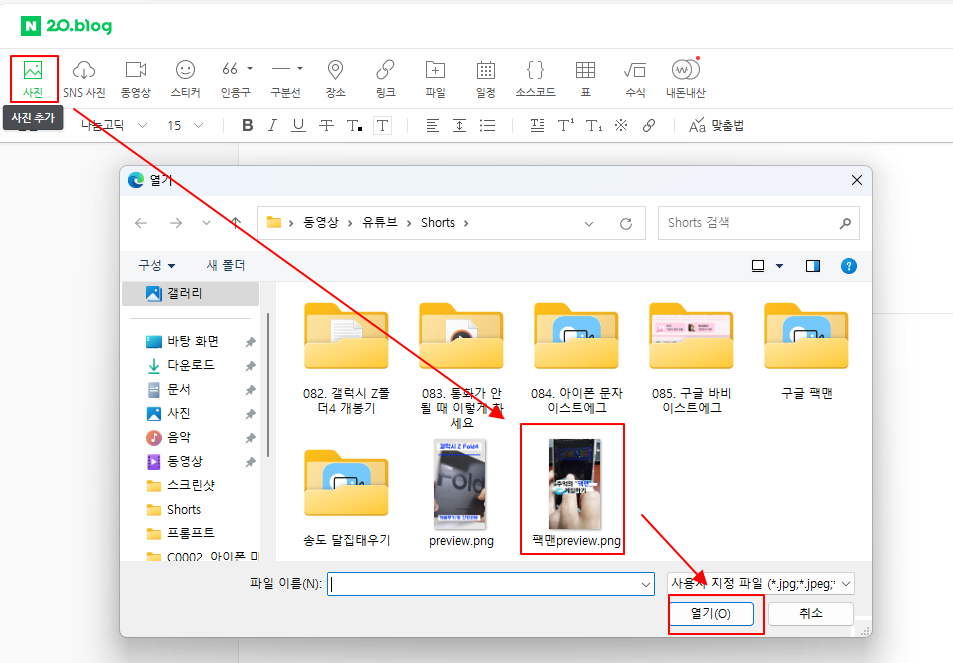Screen dimensions: 953x663
Task: Toggle Italic text formatting
Action: 272,125
